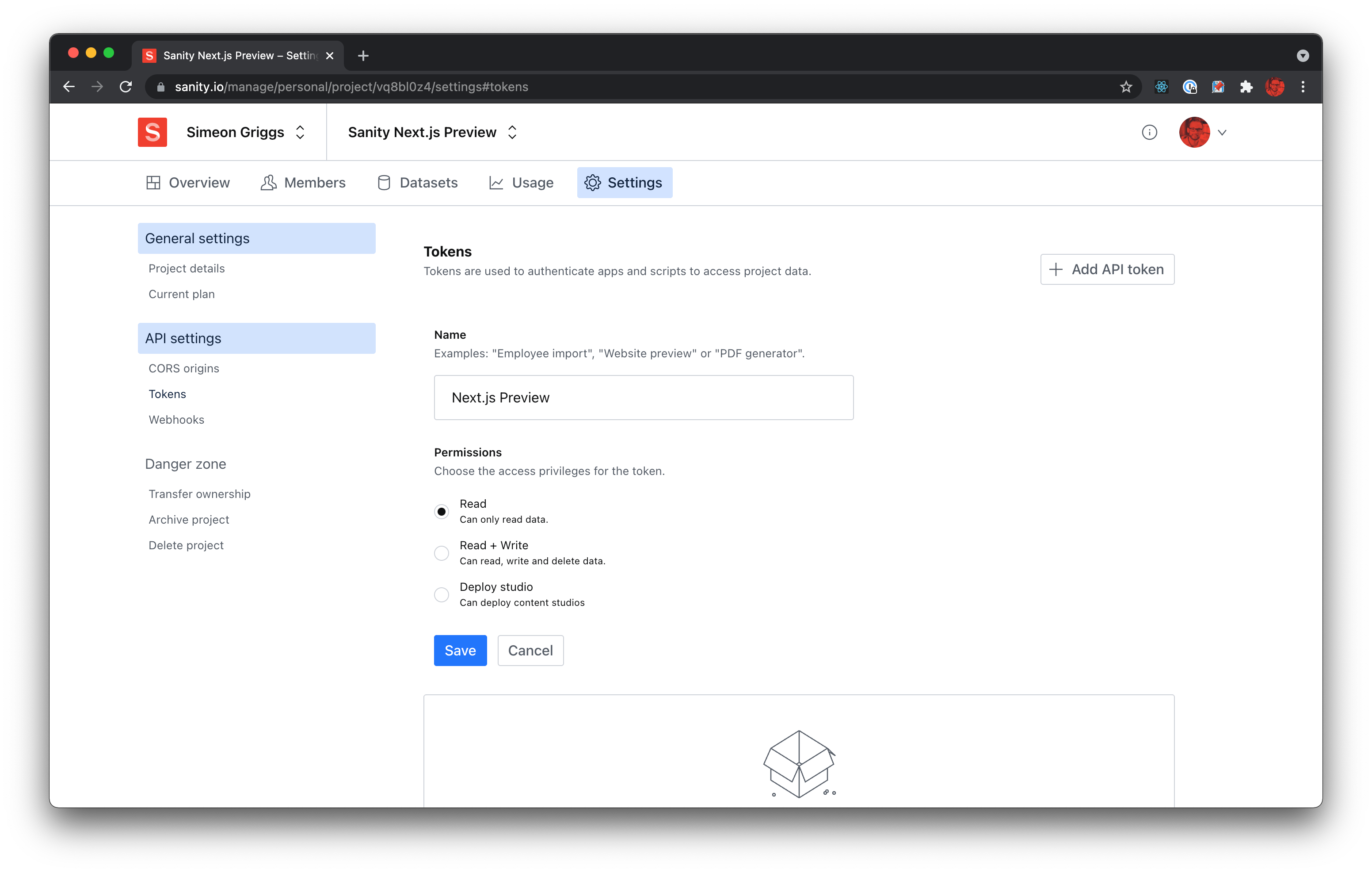Click the Save button
Image resolution: width=1372 pixels, height=873 pixels.
[461, 651]
